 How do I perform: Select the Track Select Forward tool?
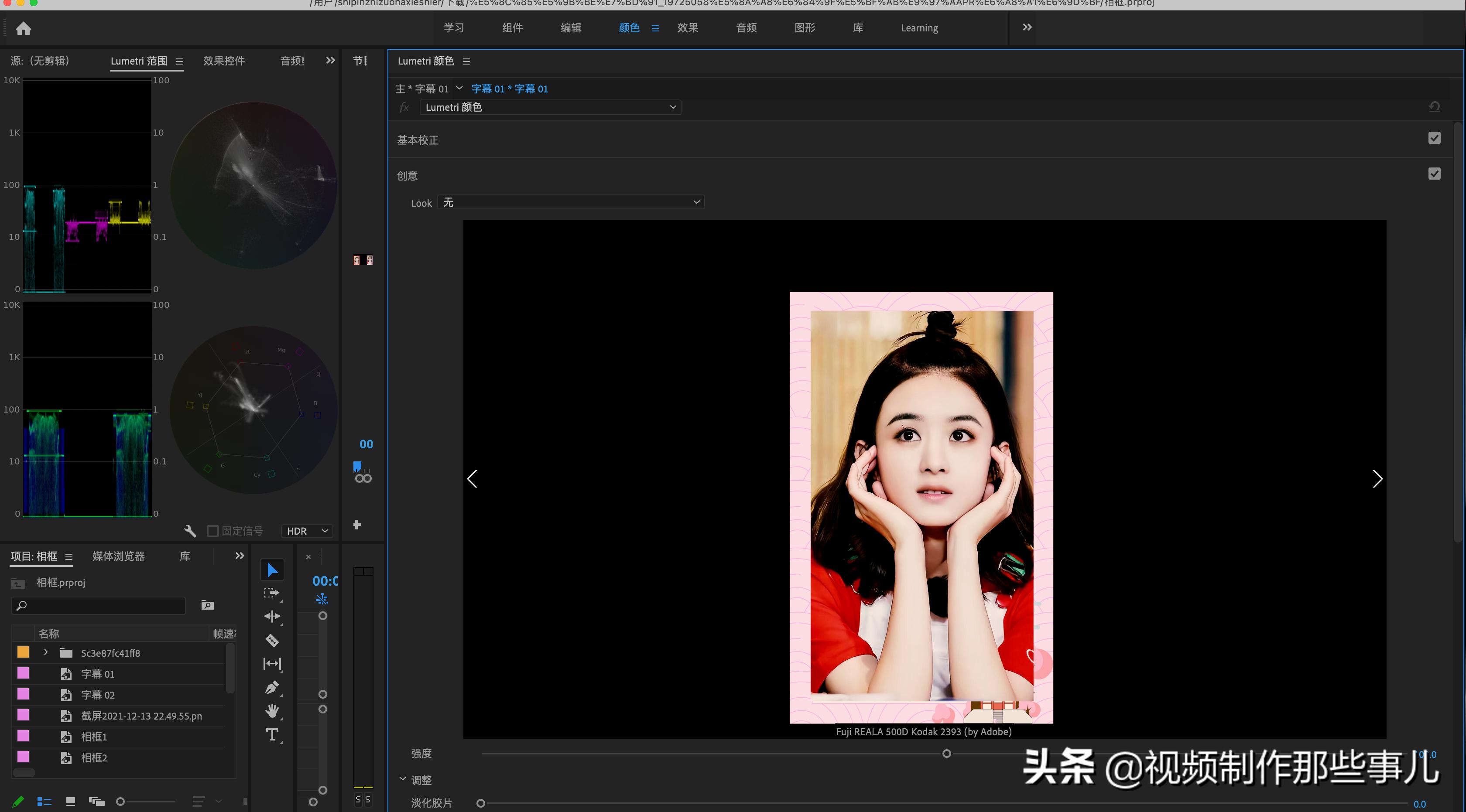(272, 592)
